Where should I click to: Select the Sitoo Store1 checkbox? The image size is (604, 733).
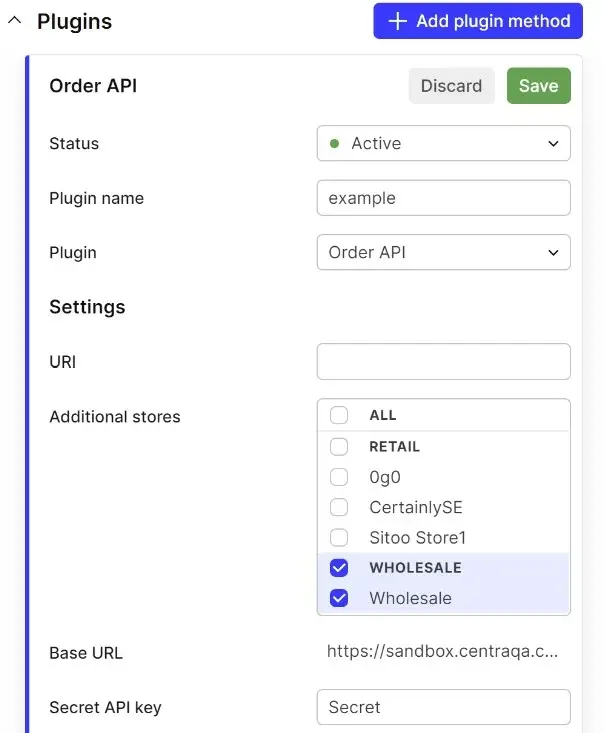point(339,538)
